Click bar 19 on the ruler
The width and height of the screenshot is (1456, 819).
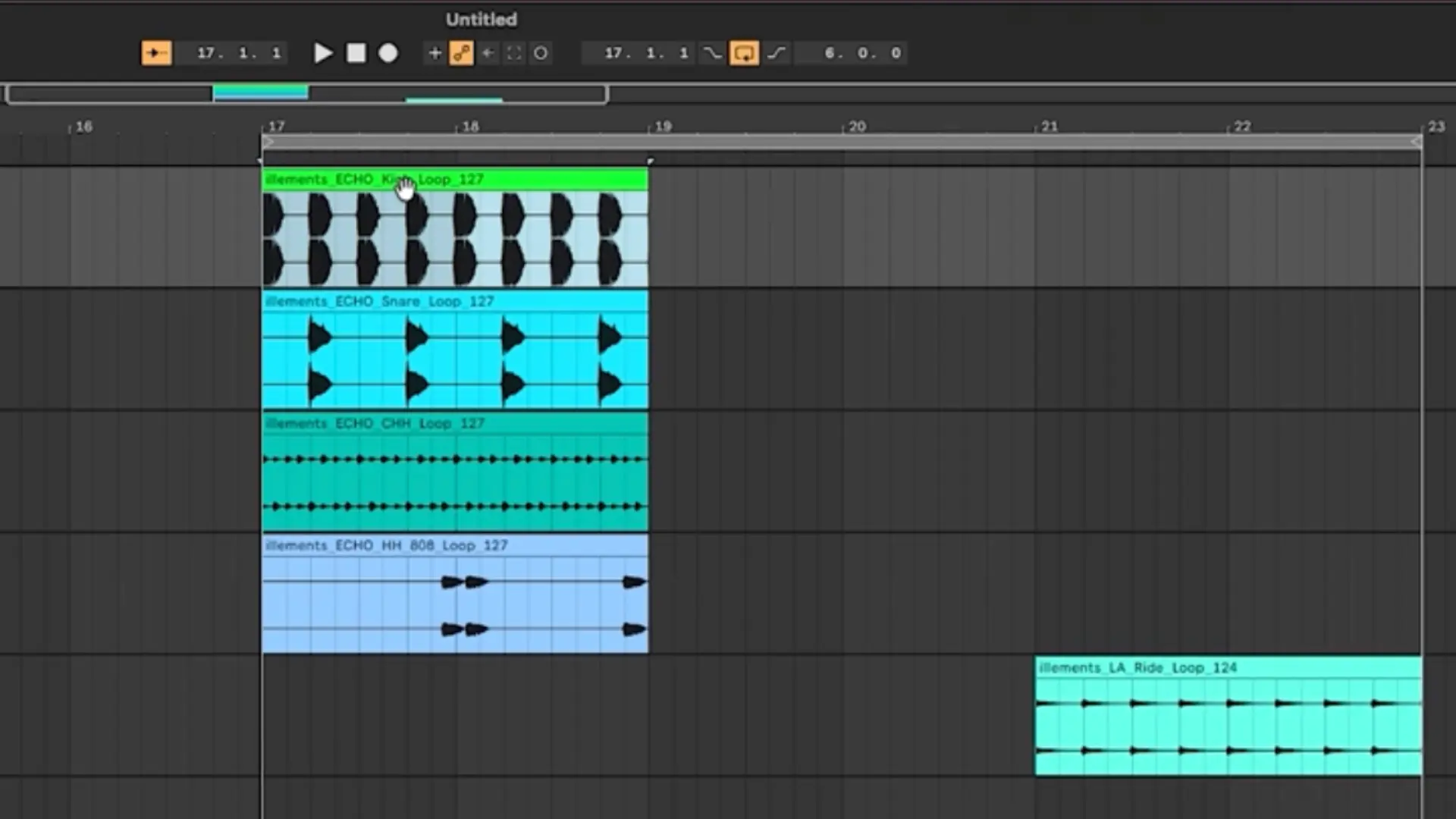point(663,127)
